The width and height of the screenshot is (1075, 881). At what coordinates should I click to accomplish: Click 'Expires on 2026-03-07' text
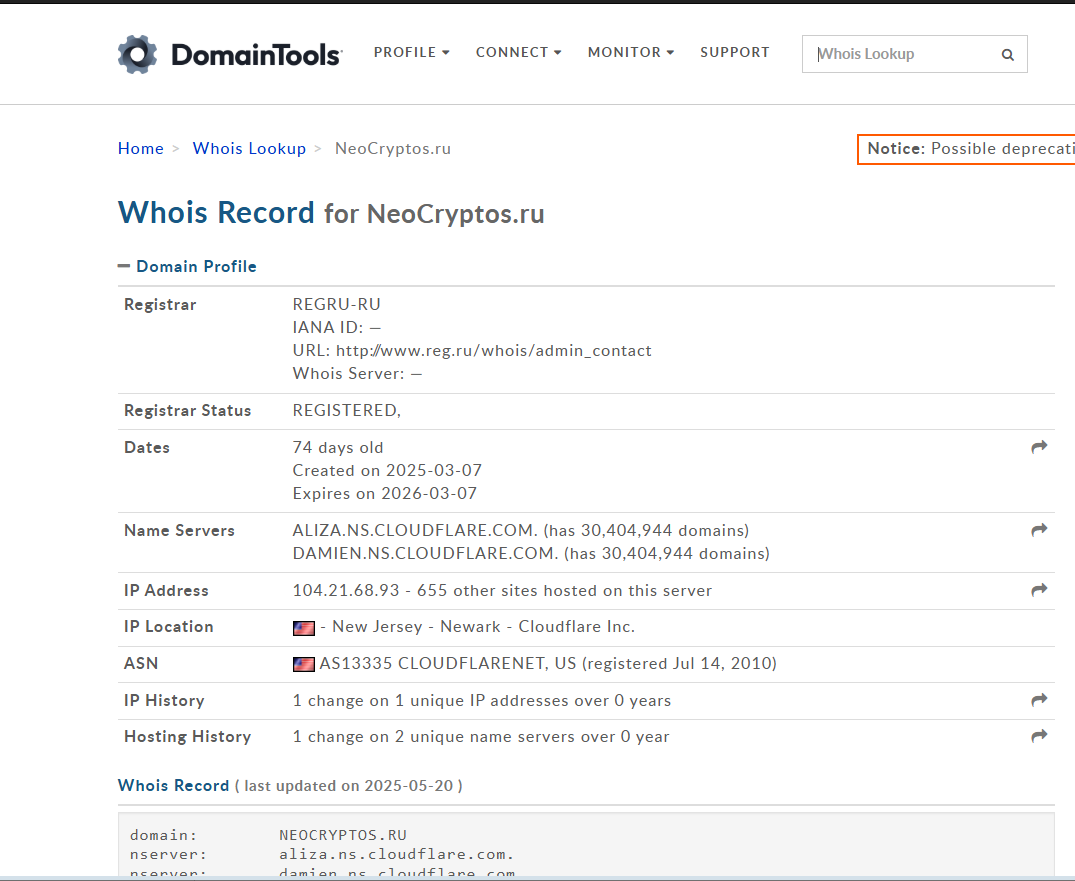point(385,494)
